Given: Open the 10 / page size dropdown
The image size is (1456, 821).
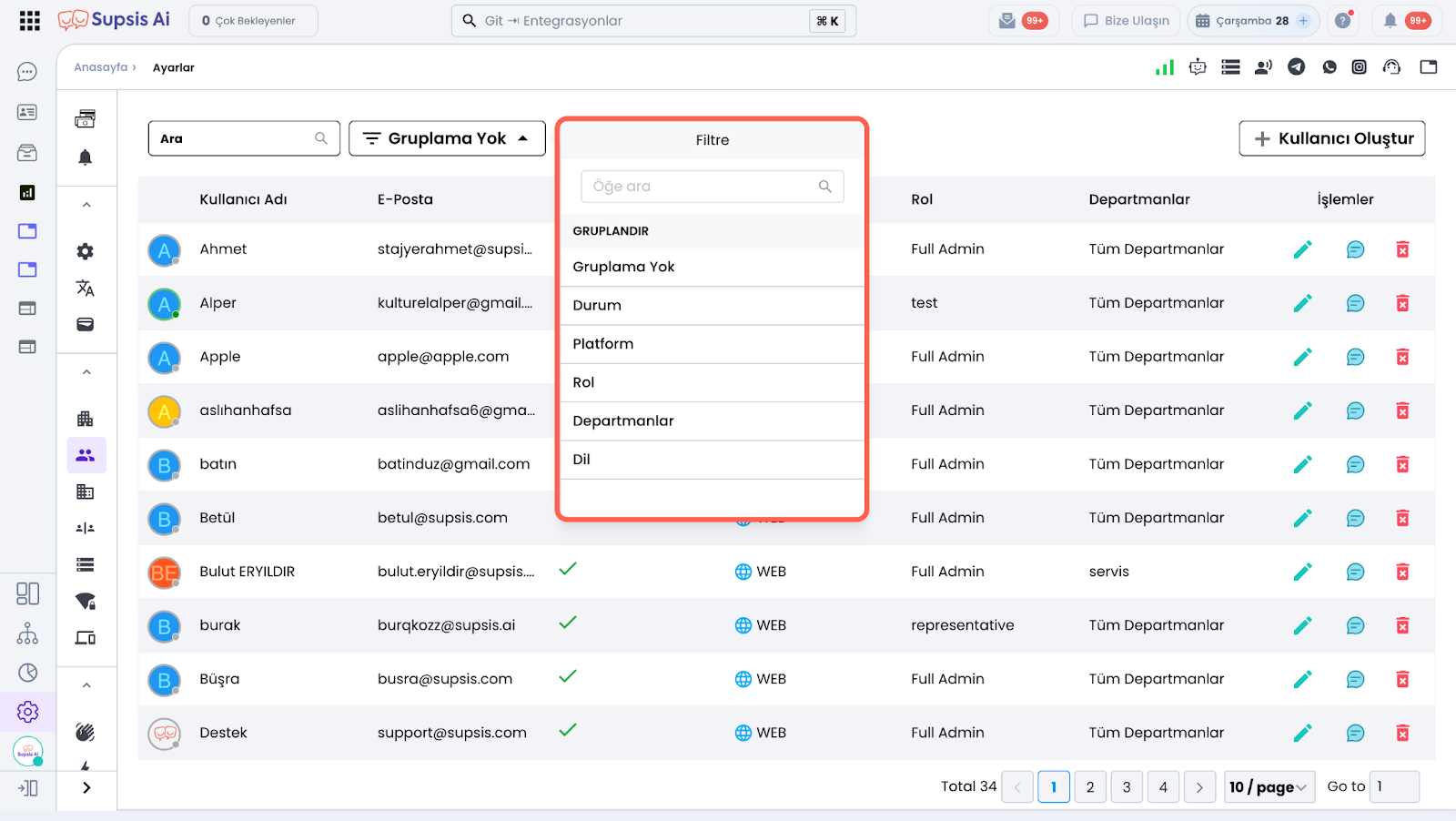Looking at the screenshot, I should pos(1268,786).
